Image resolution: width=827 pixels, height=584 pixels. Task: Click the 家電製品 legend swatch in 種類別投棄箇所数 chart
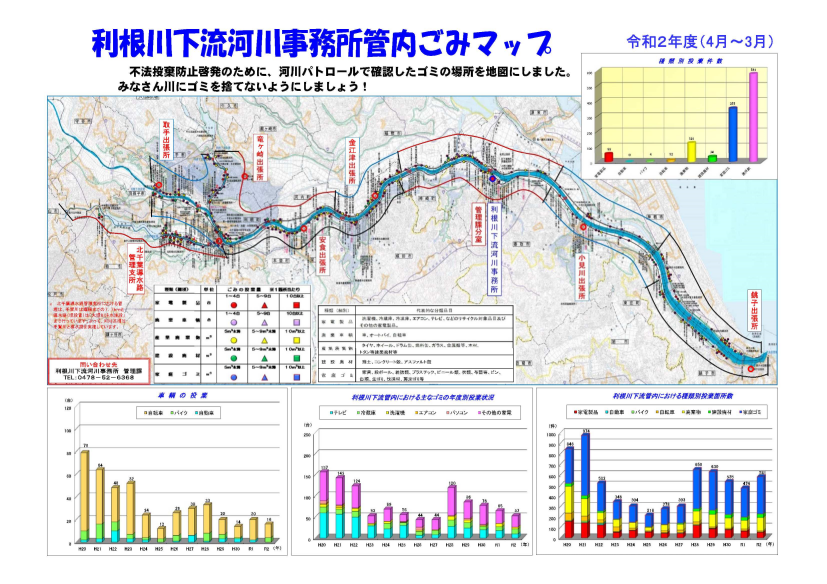(575, 412)
